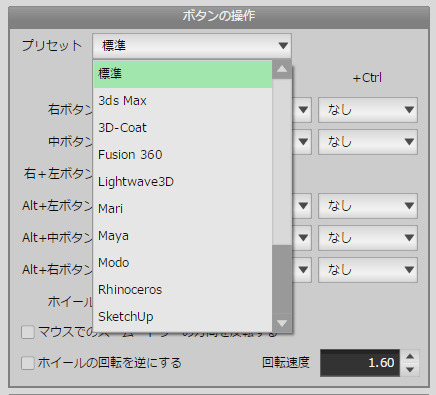This screenshot has height=395, width=436.
Task: Increase 回転速度 with the up stepper
Action: pyautogui.click(x=410, y=356)
